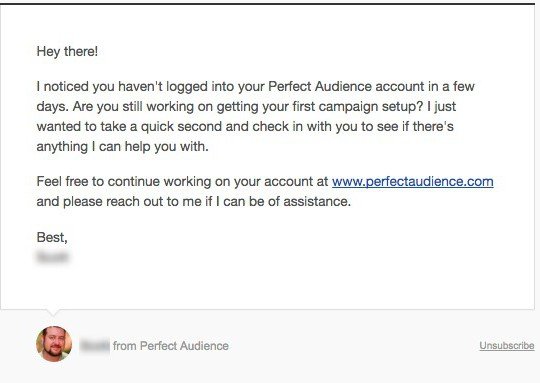Click the "Hey there!" greeting
The height and width of the screenshot is (383, 540).
click(67, 52)
